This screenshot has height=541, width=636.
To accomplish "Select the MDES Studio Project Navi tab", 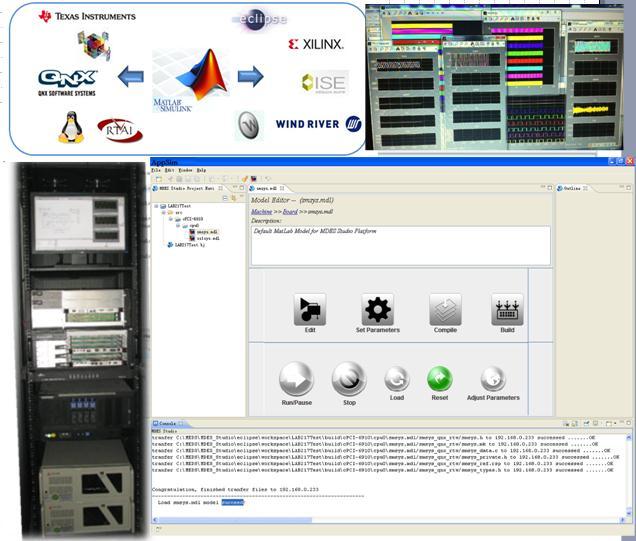I will pos(187,188).
